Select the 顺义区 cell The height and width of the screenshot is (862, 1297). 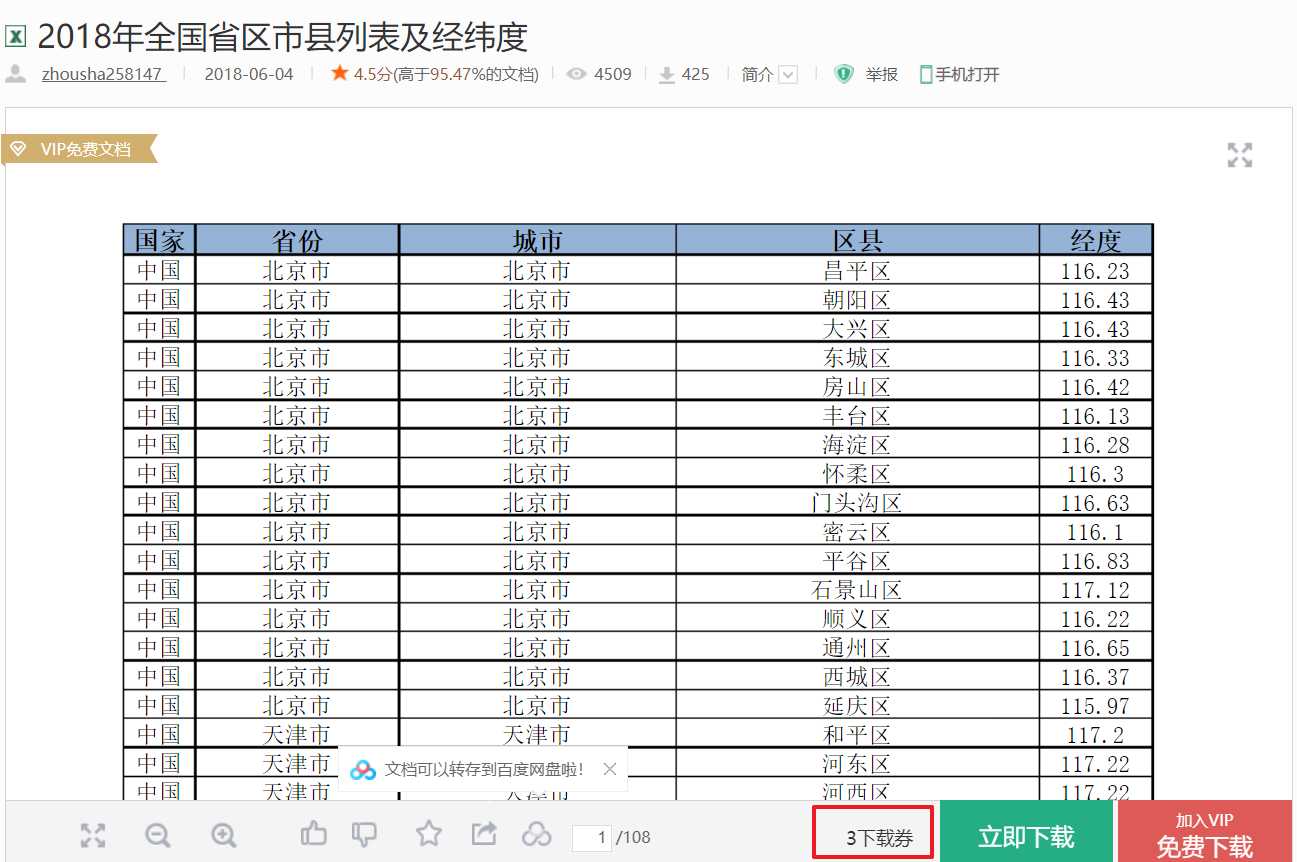click(857, 619)
